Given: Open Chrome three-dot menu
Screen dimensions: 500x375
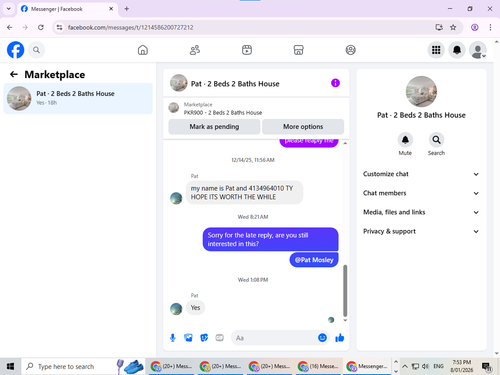Looking at the screenshot, I should (490, 27).
